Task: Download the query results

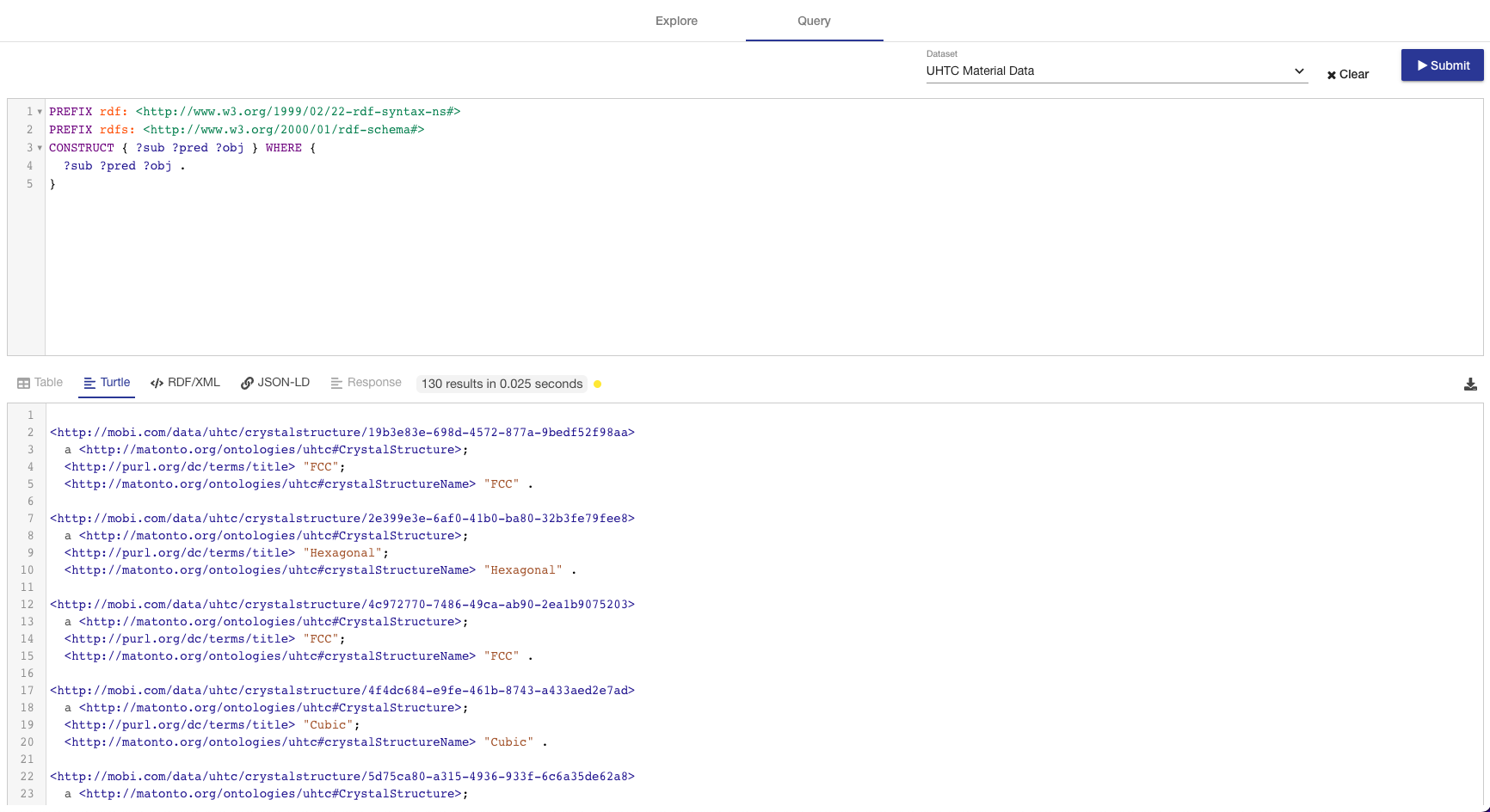Action: click(x=1470, y=384)
